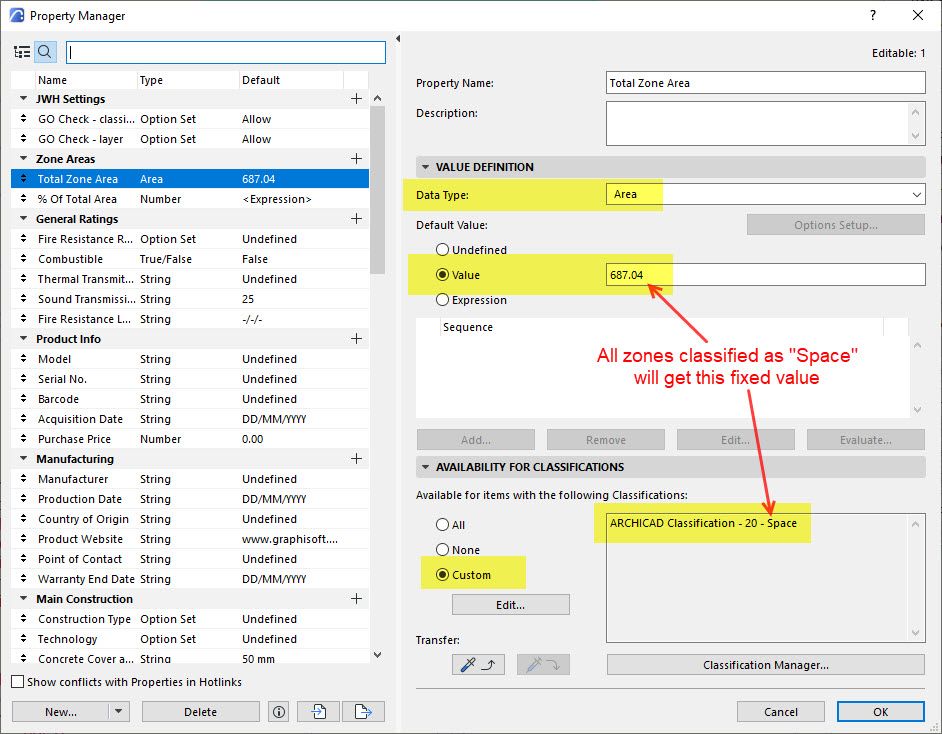Image resolution: width=942 pixels, height=734 pixels.
Task: Open the Data Type dropdown
Action: tap(916, 193)
